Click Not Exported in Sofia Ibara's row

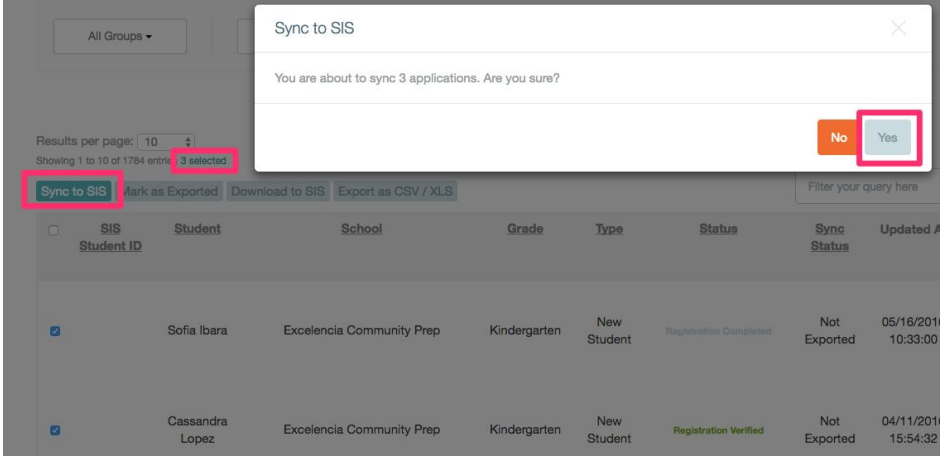tap(830, 331)
